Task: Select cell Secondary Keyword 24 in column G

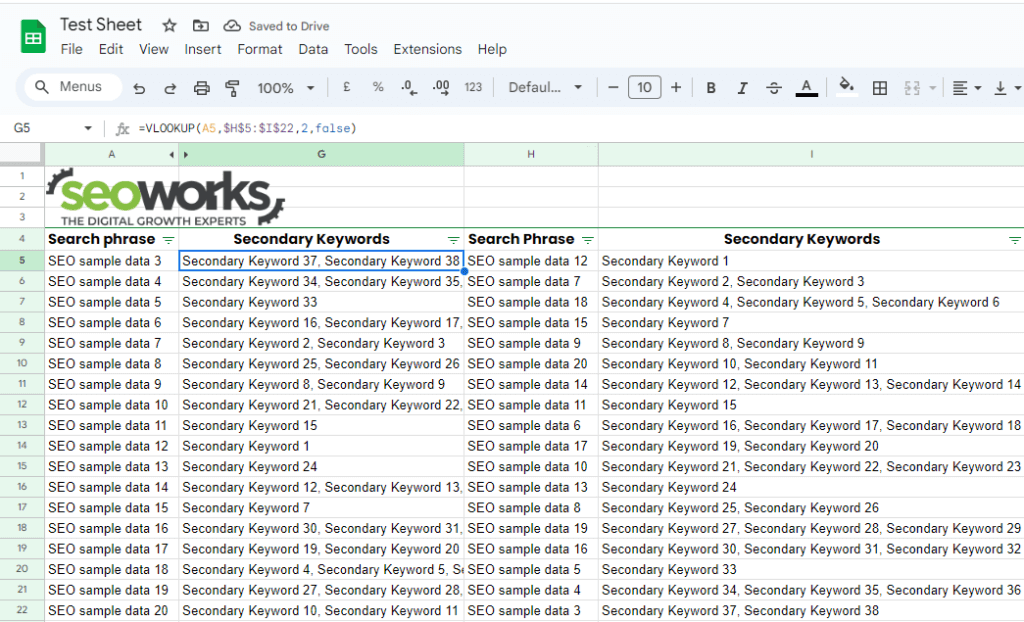Action: 321,466
